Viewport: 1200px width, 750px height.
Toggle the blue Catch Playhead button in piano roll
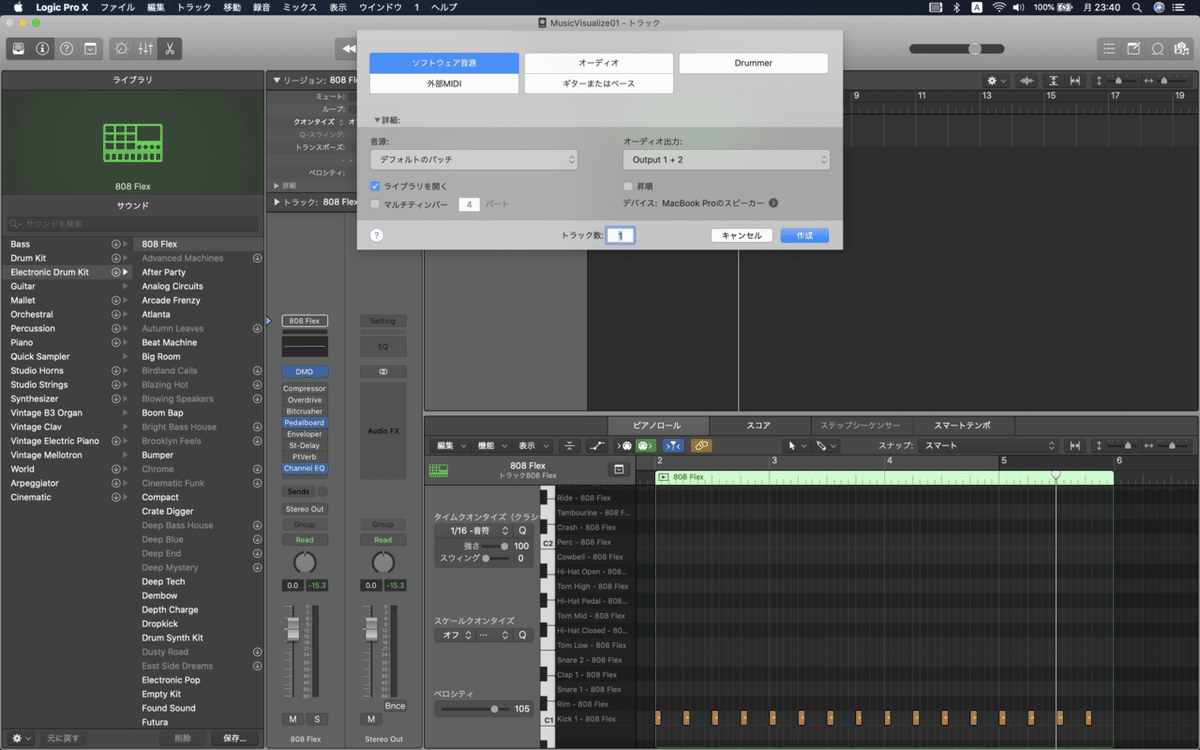[672, 446]
